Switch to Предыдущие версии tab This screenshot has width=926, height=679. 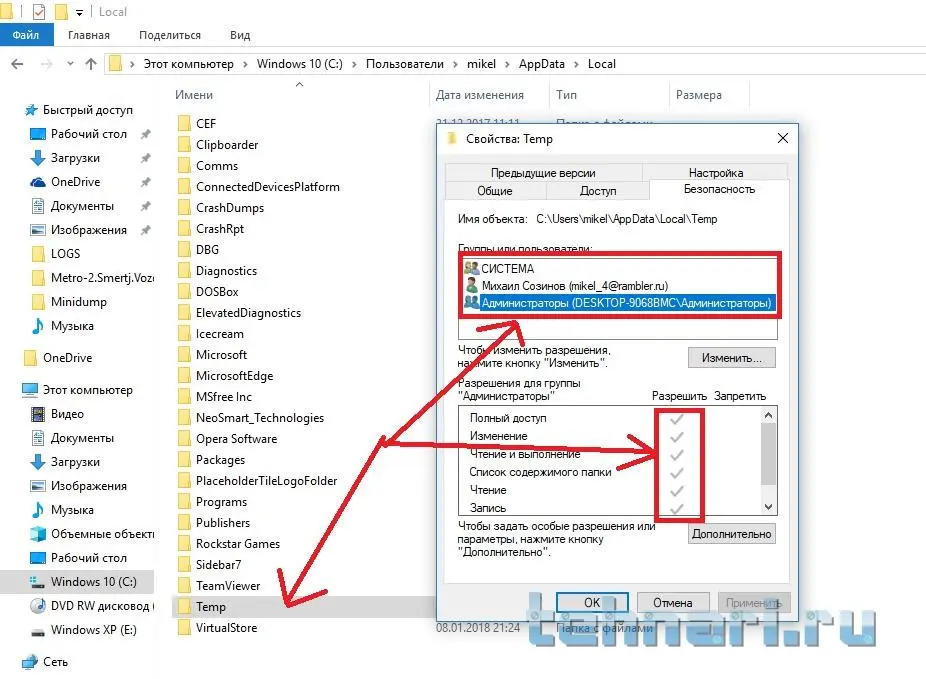543,172
